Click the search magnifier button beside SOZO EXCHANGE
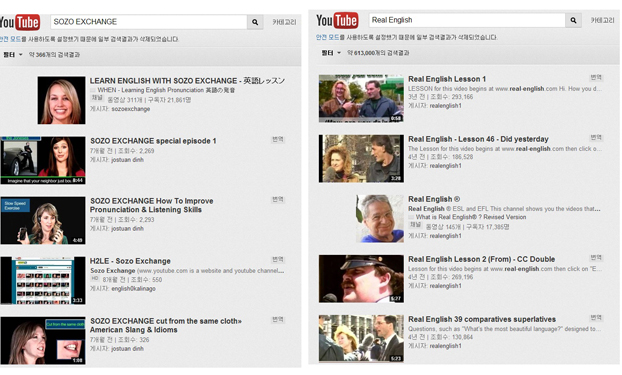 255,22
